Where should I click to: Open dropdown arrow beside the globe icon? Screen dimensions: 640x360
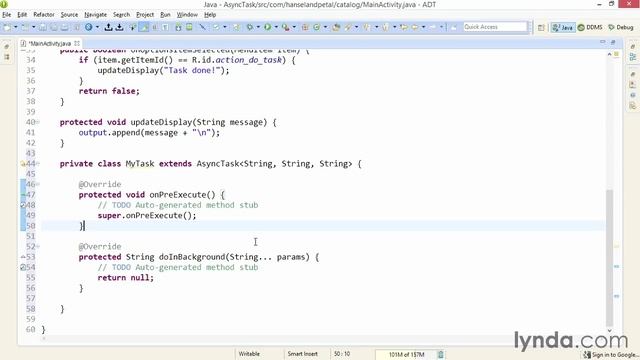coord(97,27)
